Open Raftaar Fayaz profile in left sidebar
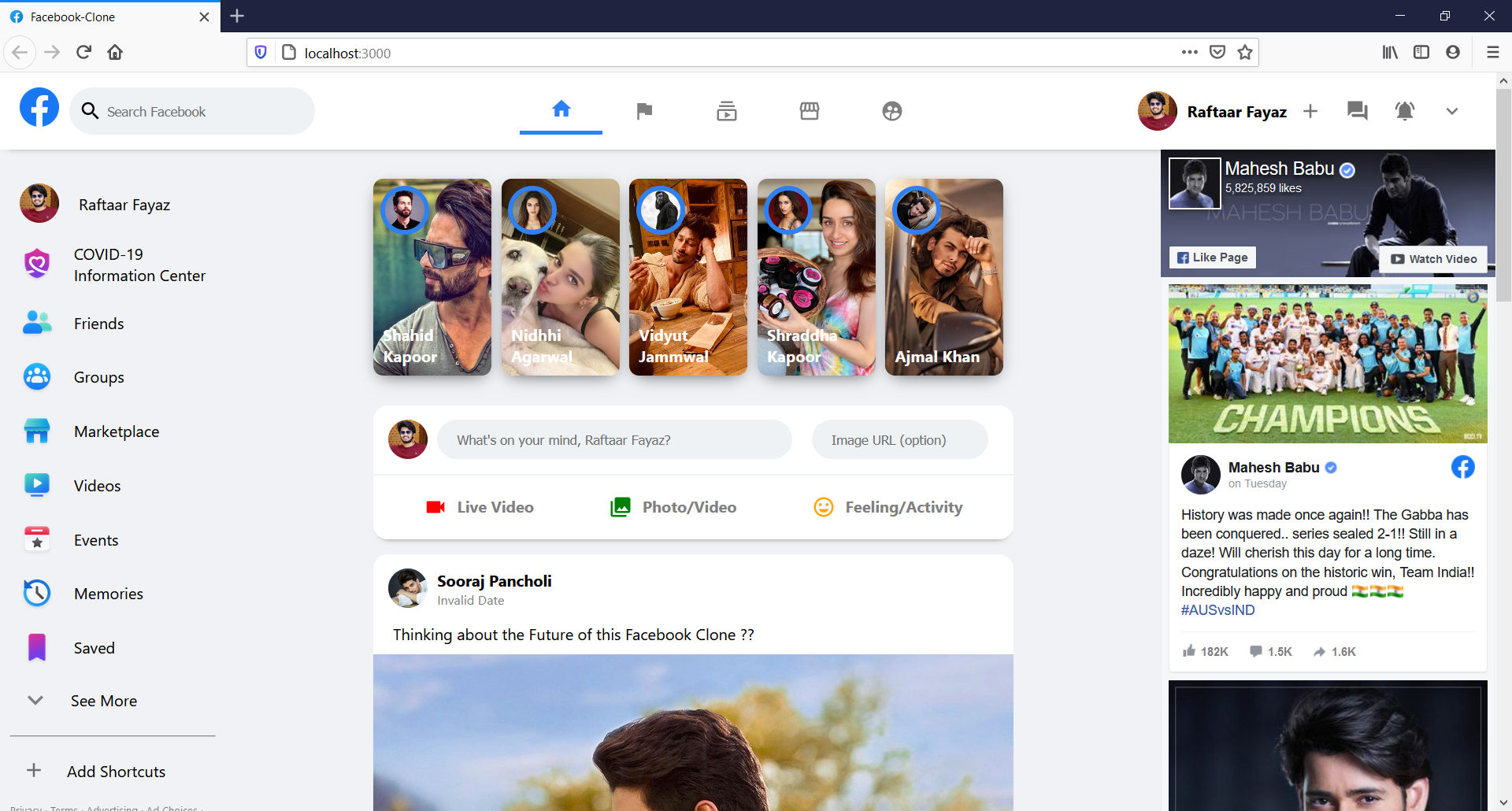Viewport: 1512px width, 811px height. click(95, 204)
